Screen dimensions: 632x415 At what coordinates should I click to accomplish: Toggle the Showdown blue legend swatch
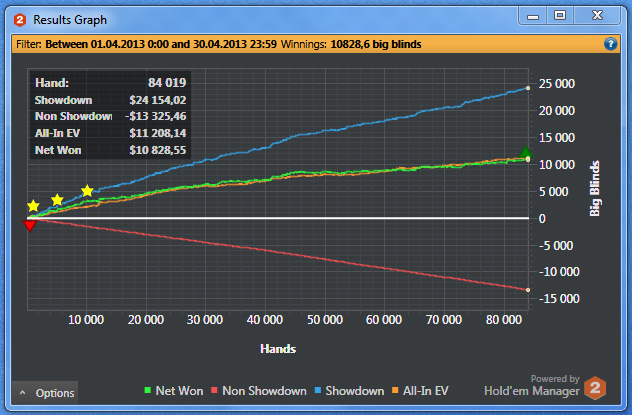[318, 390]
